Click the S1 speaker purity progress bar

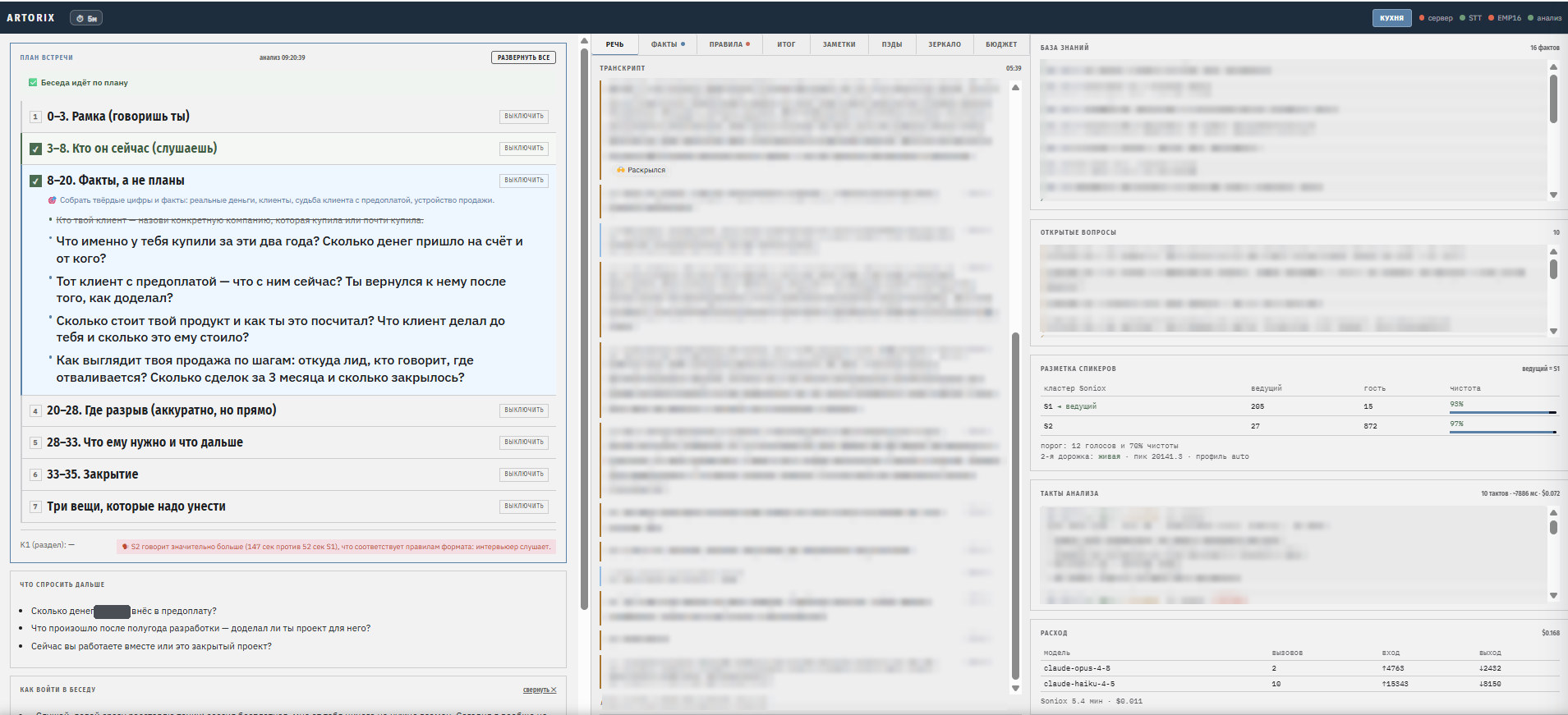(1502, 412)
